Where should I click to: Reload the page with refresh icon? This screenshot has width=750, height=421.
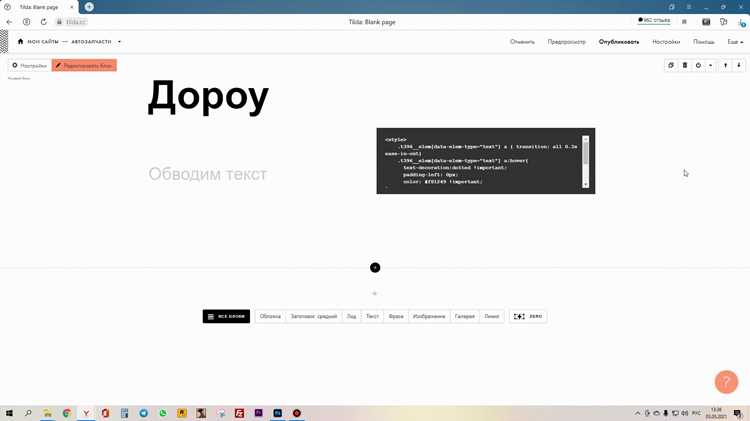point(44,22)
